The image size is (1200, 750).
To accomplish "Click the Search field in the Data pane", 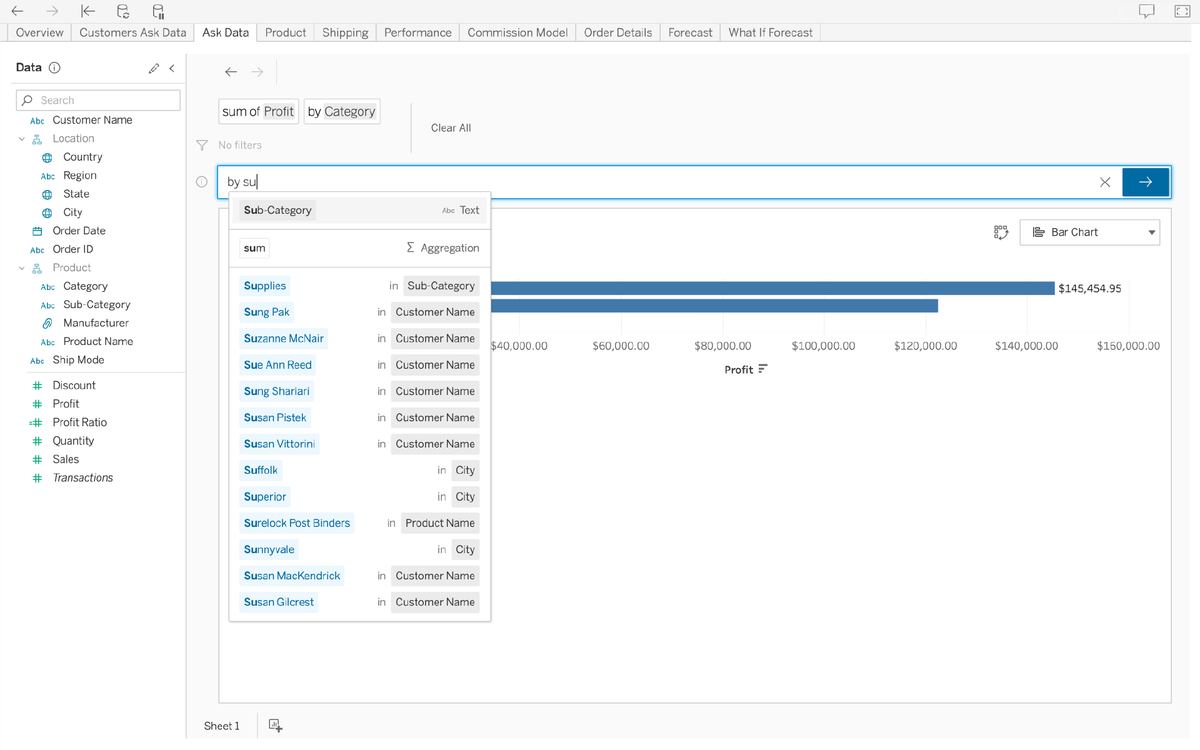I will coord(99,100).
